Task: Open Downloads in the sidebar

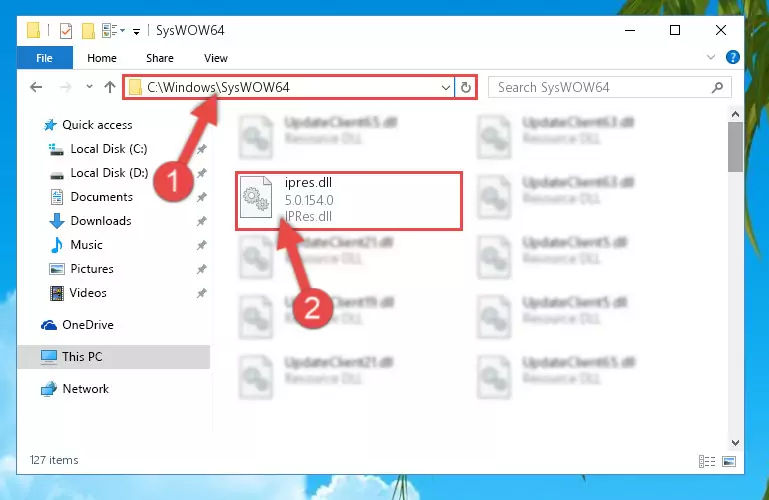Action: [x=101, y=221]
